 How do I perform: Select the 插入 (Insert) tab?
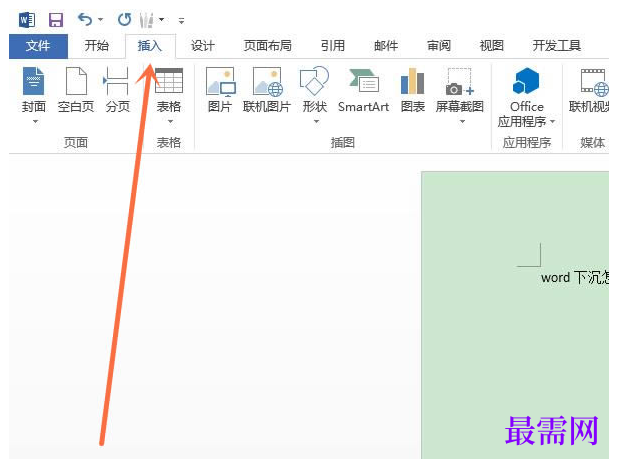(x=150, y=46)
